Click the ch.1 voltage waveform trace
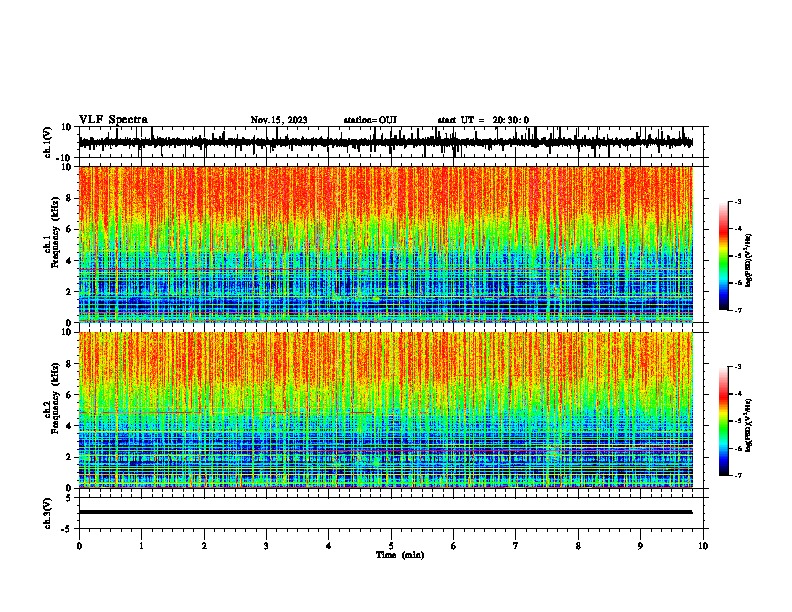Image resolution: width=792 pixels, height=612 pixels. 385,142
